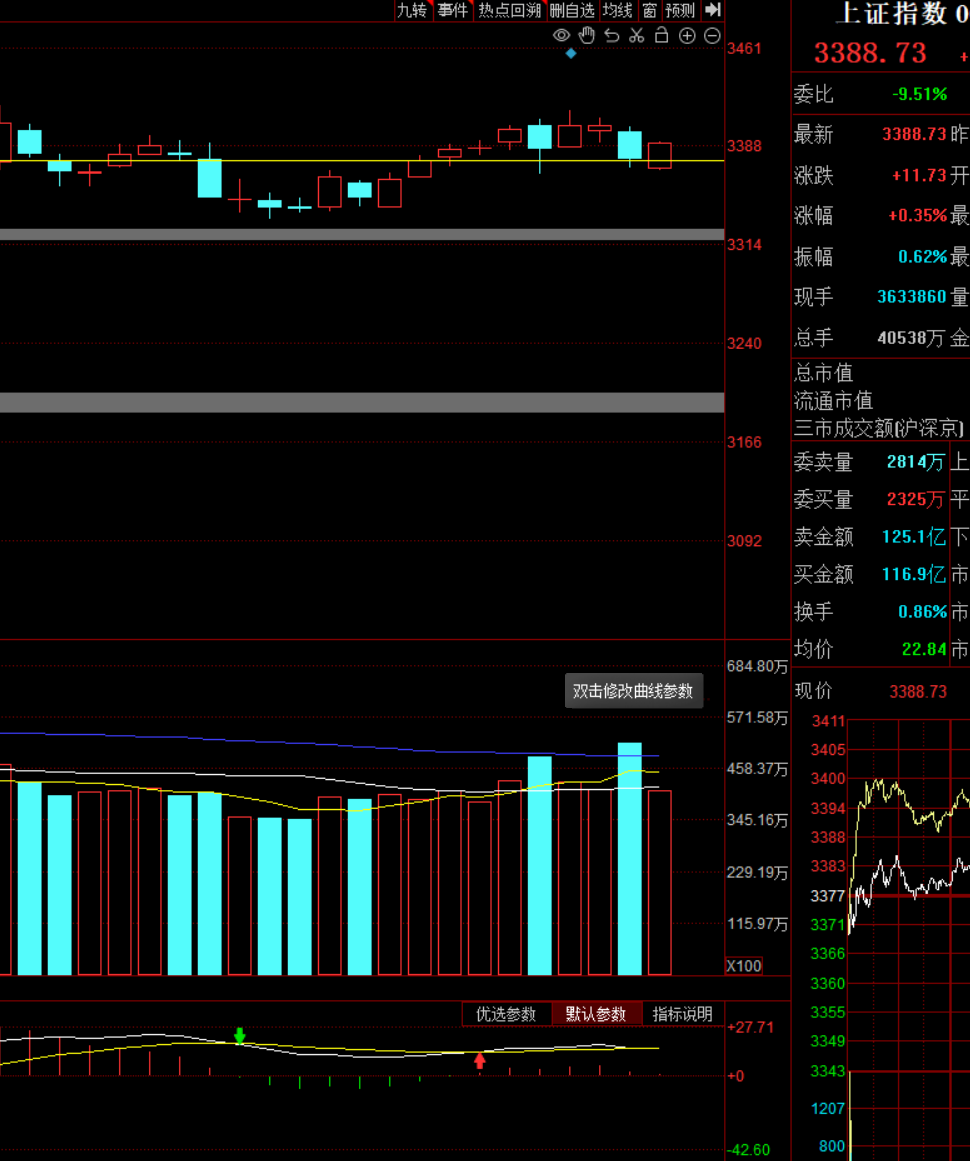Click the 委比 value -9.51%
The image size is (970, 1161).
pyautogui.click(x=919, y=94)
